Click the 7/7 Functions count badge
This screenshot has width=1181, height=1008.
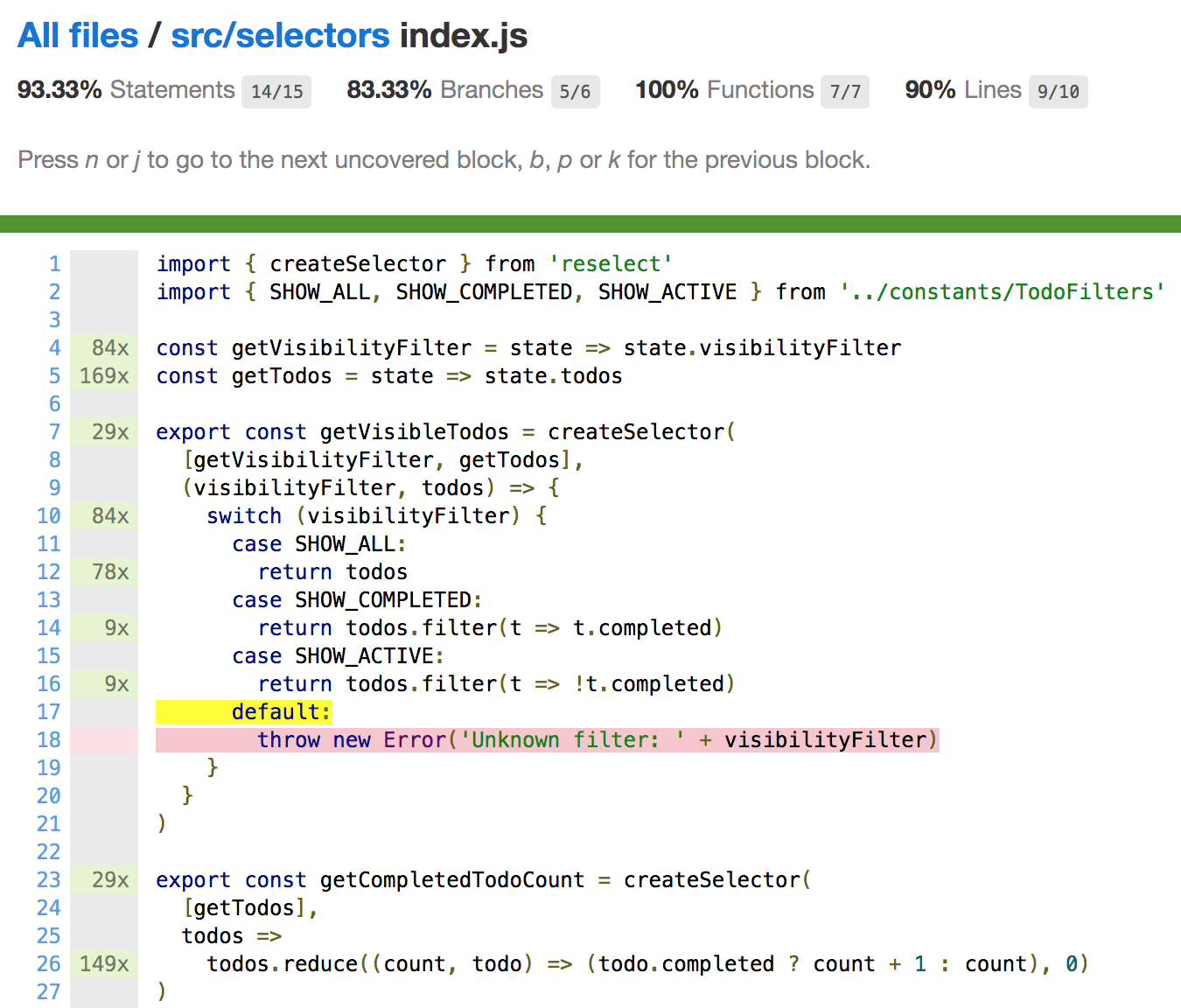tap(844, 91)
